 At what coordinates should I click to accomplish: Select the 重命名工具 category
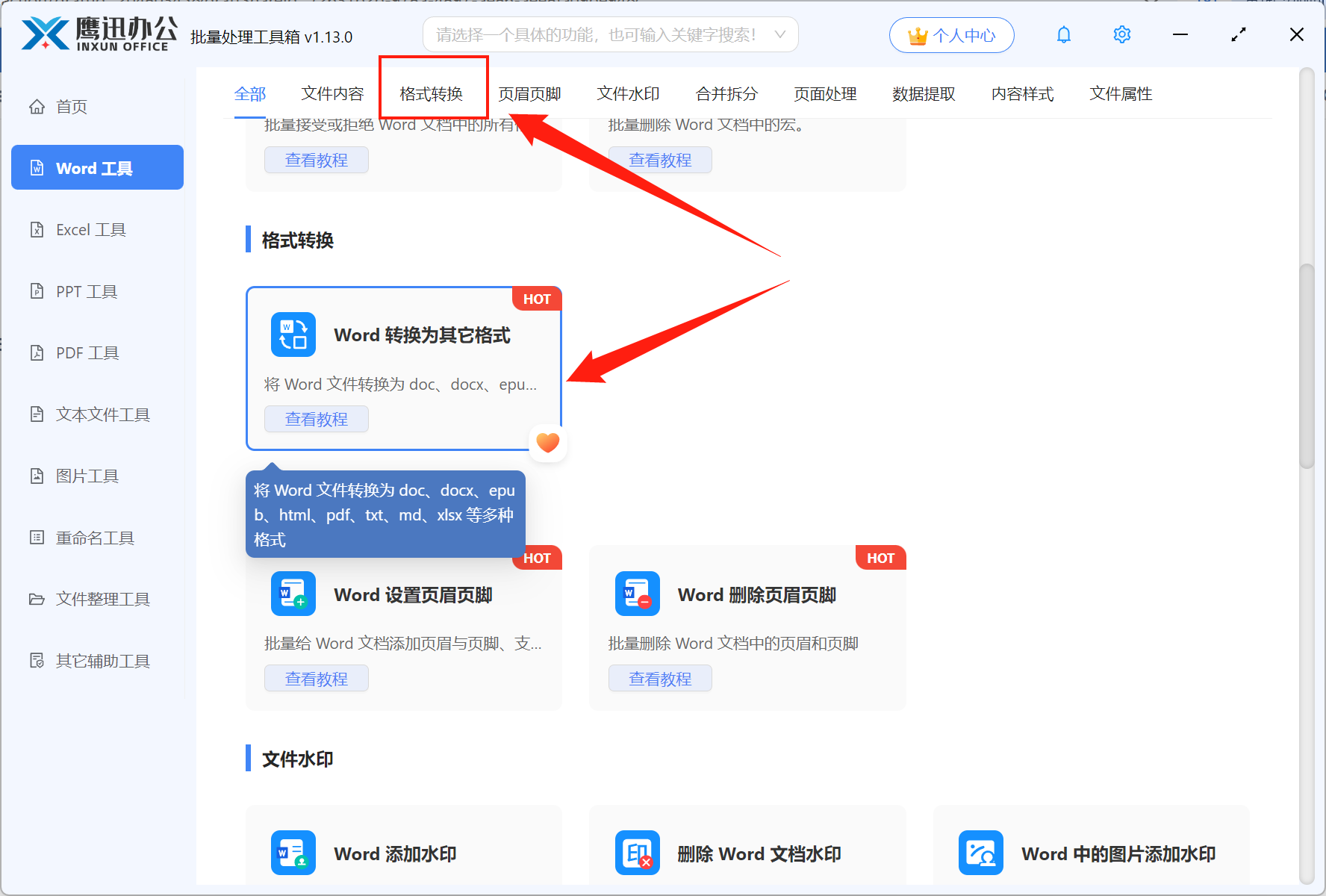(x=94, y=537)
